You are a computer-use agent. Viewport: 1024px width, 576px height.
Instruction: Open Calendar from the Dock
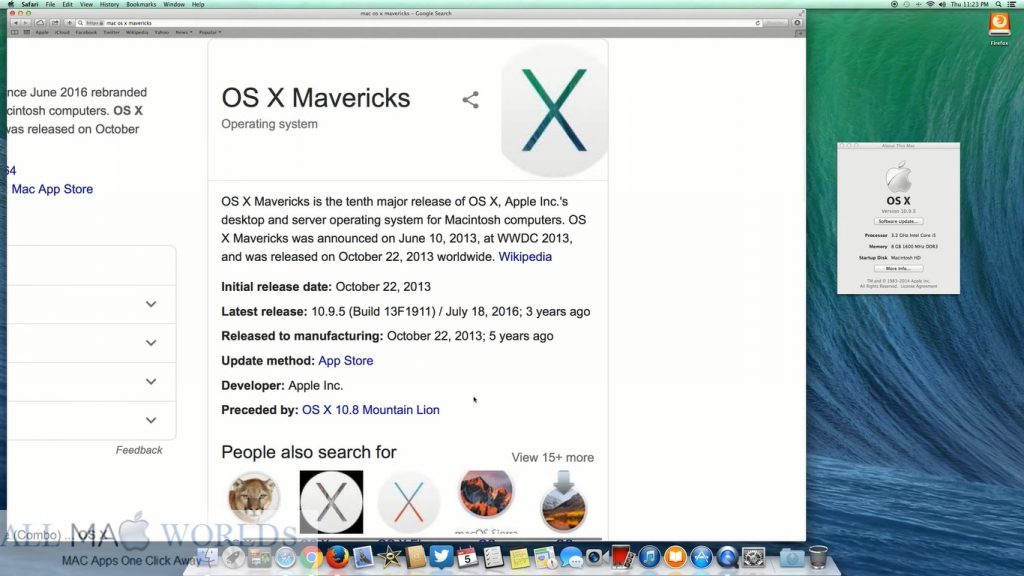[x=467, y=557]
